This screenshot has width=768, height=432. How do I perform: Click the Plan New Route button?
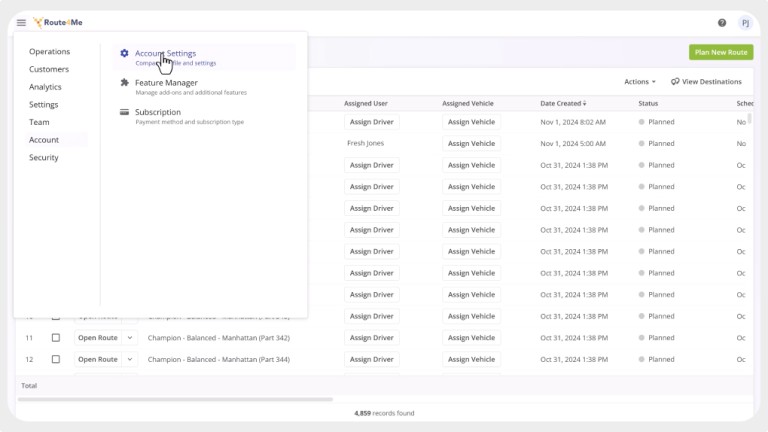click(721, 52)
